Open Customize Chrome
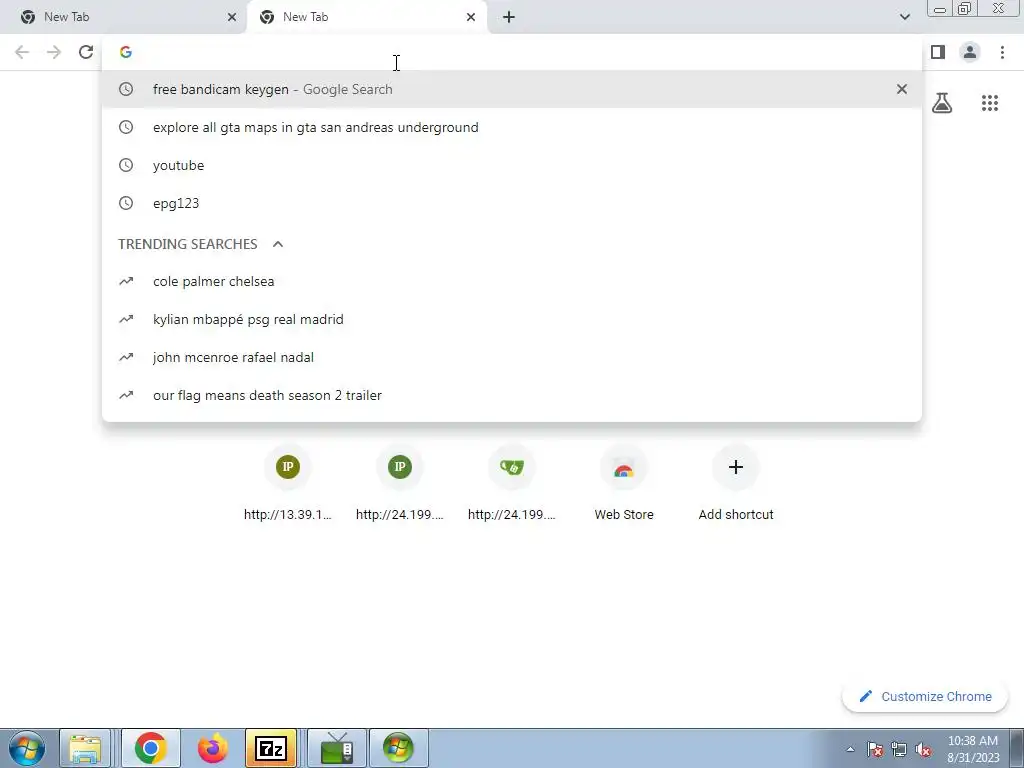This screenshot has height=768, width=1024. 925,696
